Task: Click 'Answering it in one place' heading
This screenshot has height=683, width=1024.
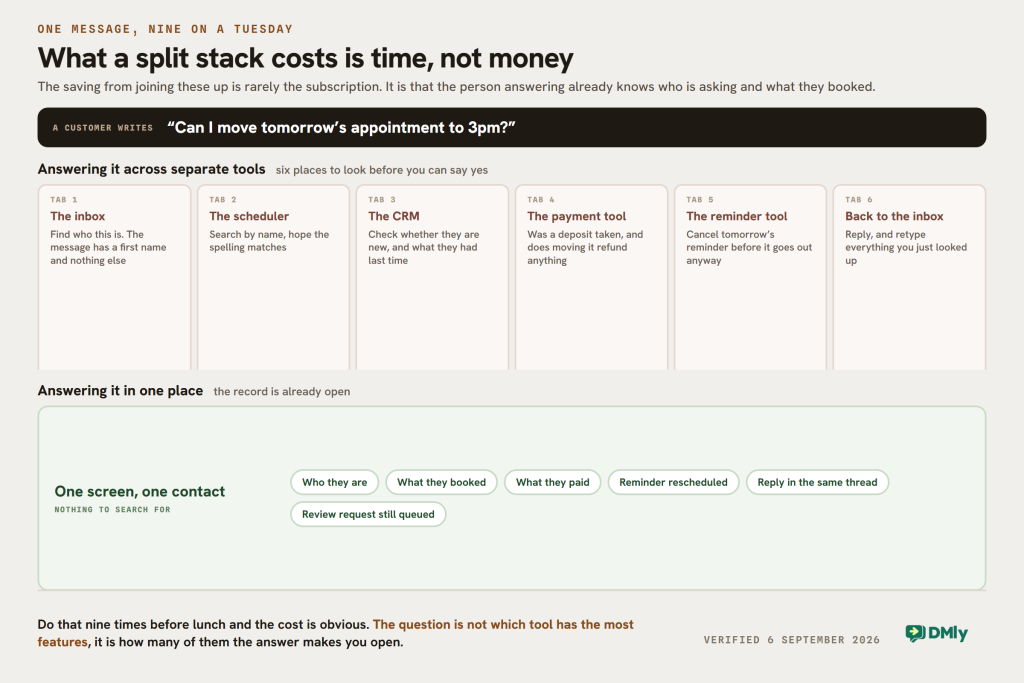Action: point(120,390)
